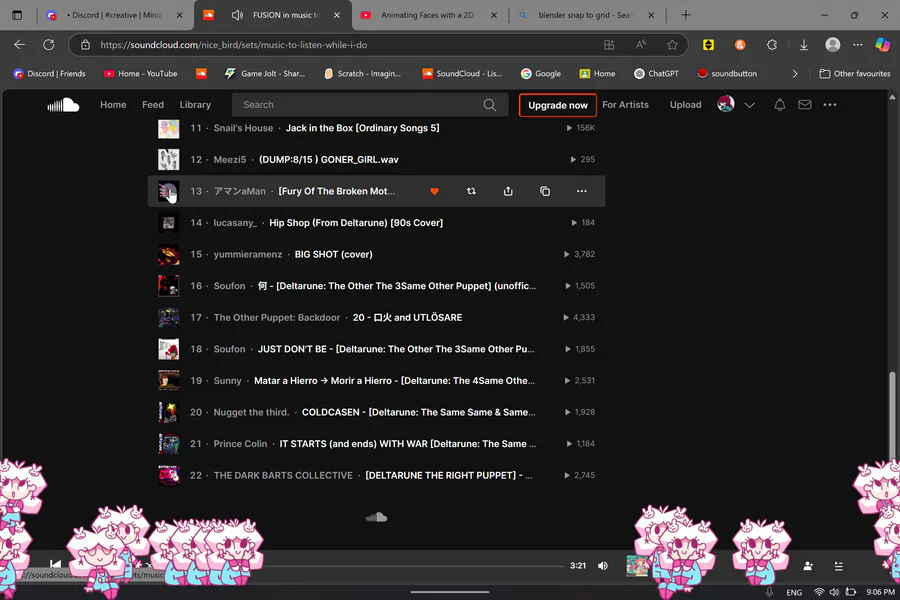Open the browser extensions puzzle icon
Viewport: 900px width, 600px height.
point(772,45)
